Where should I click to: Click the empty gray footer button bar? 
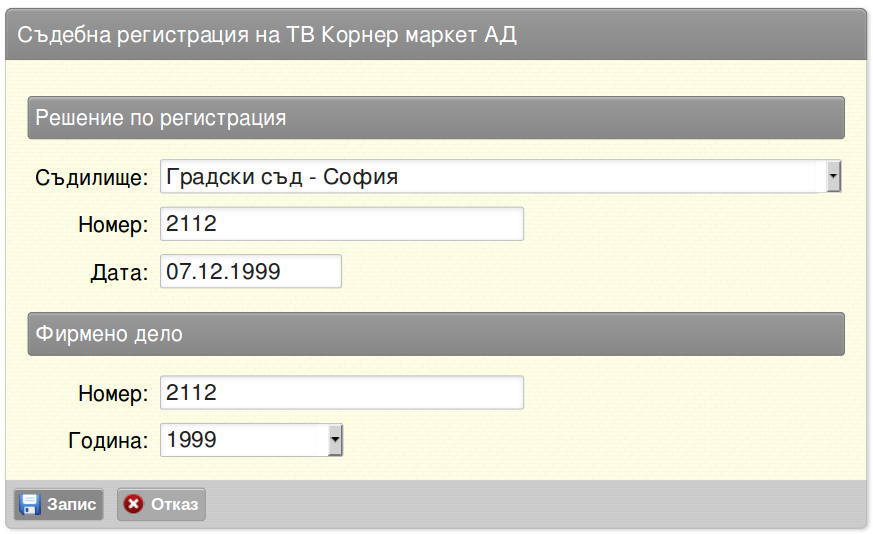[534, 504]
